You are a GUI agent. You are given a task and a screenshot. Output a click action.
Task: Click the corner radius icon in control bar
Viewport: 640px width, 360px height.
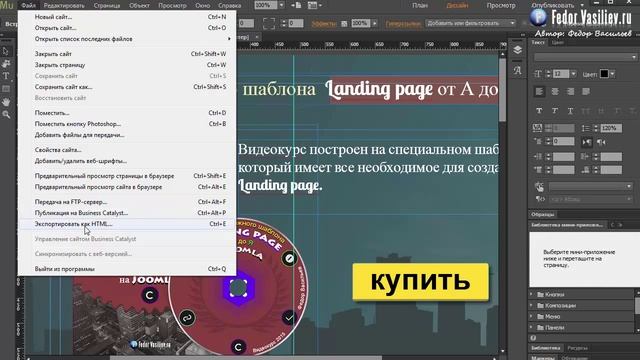(x=269, y=23)
